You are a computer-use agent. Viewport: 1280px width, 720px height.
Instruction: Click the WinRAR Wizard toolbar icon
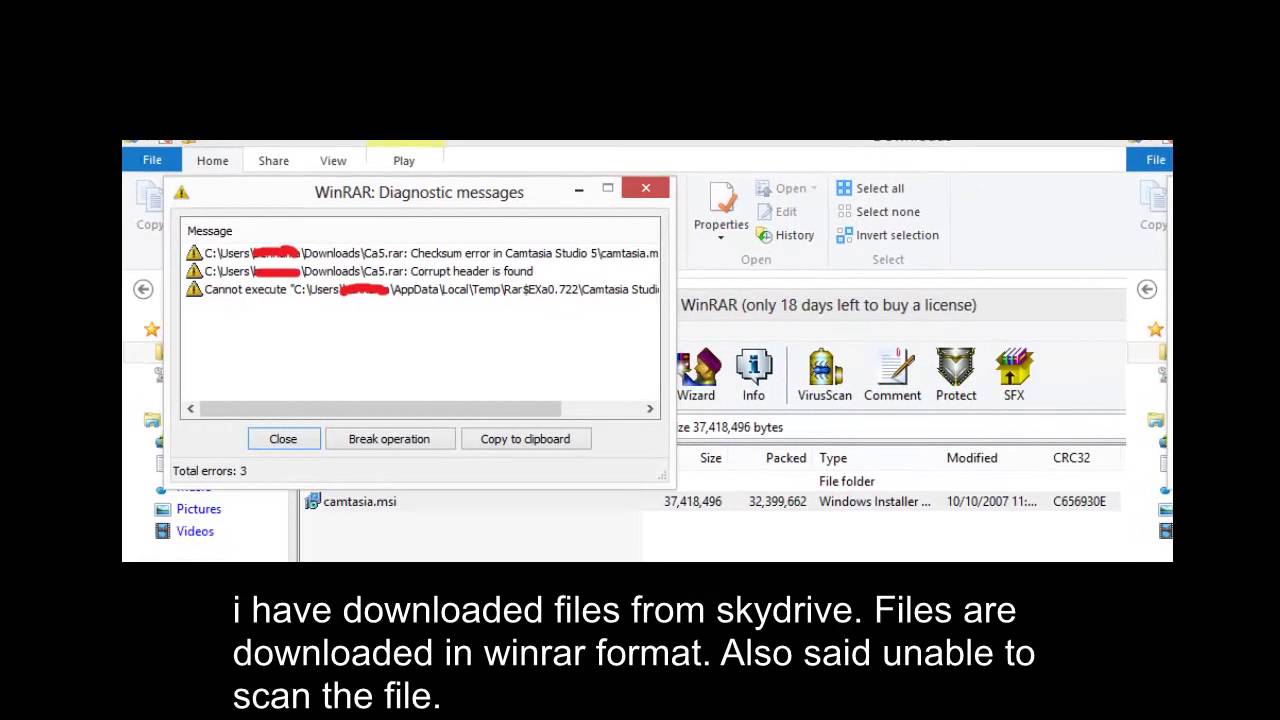tap(697, 375)
